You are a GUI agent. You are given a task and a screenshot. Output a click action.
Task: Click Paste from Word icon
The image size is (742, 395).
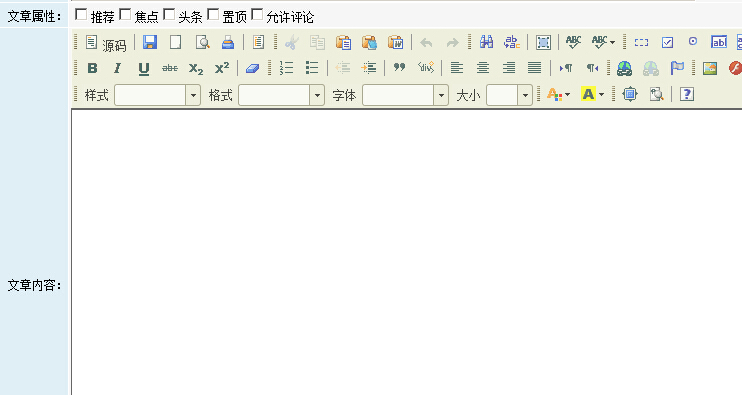coord(396,42)
